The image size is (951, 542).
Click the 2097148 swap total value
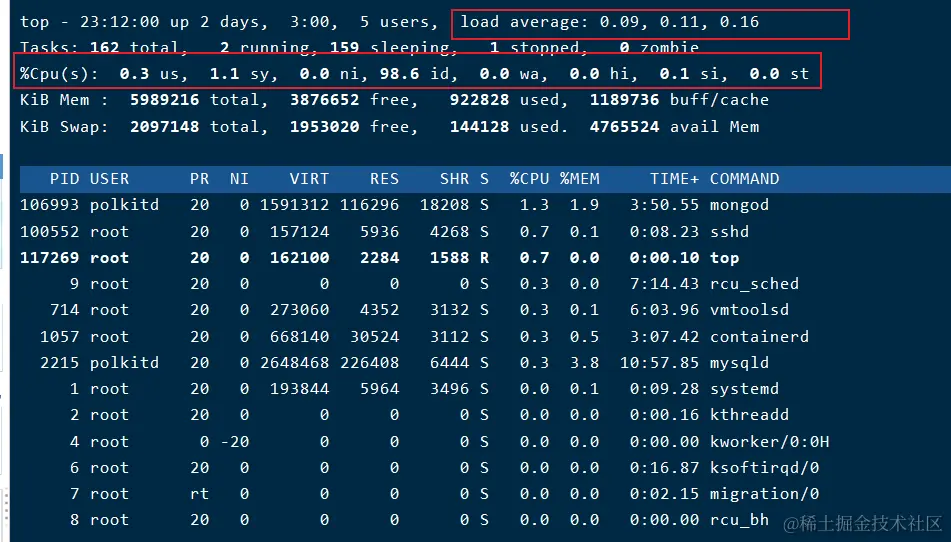[x=164, y=127]
